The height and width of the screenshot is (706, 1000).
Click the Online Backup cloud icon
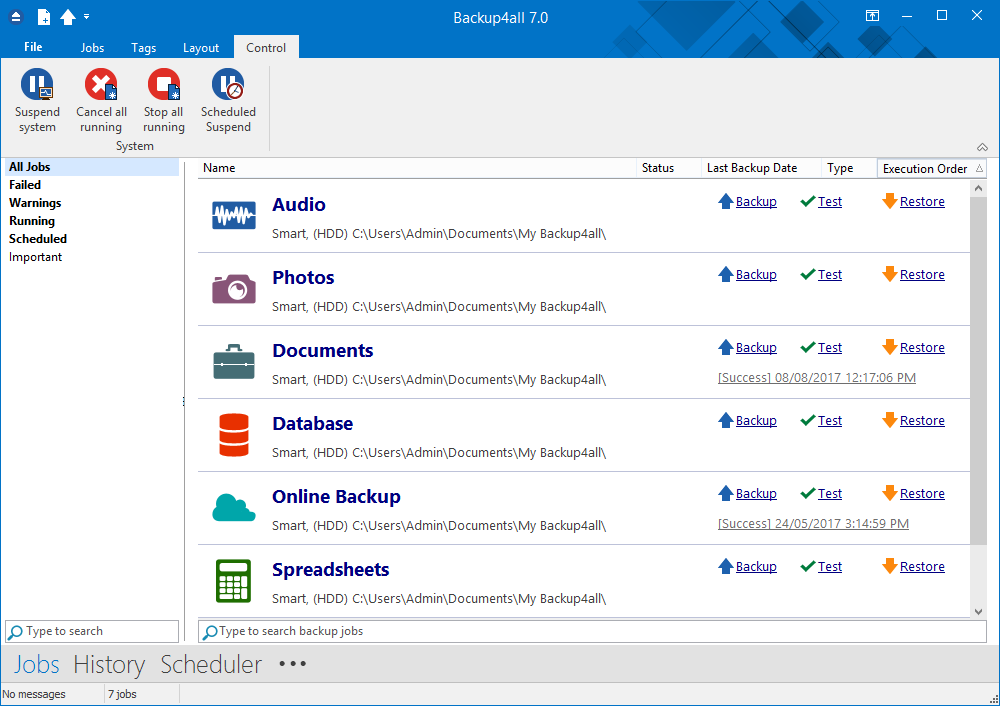(x=234, y=508)
